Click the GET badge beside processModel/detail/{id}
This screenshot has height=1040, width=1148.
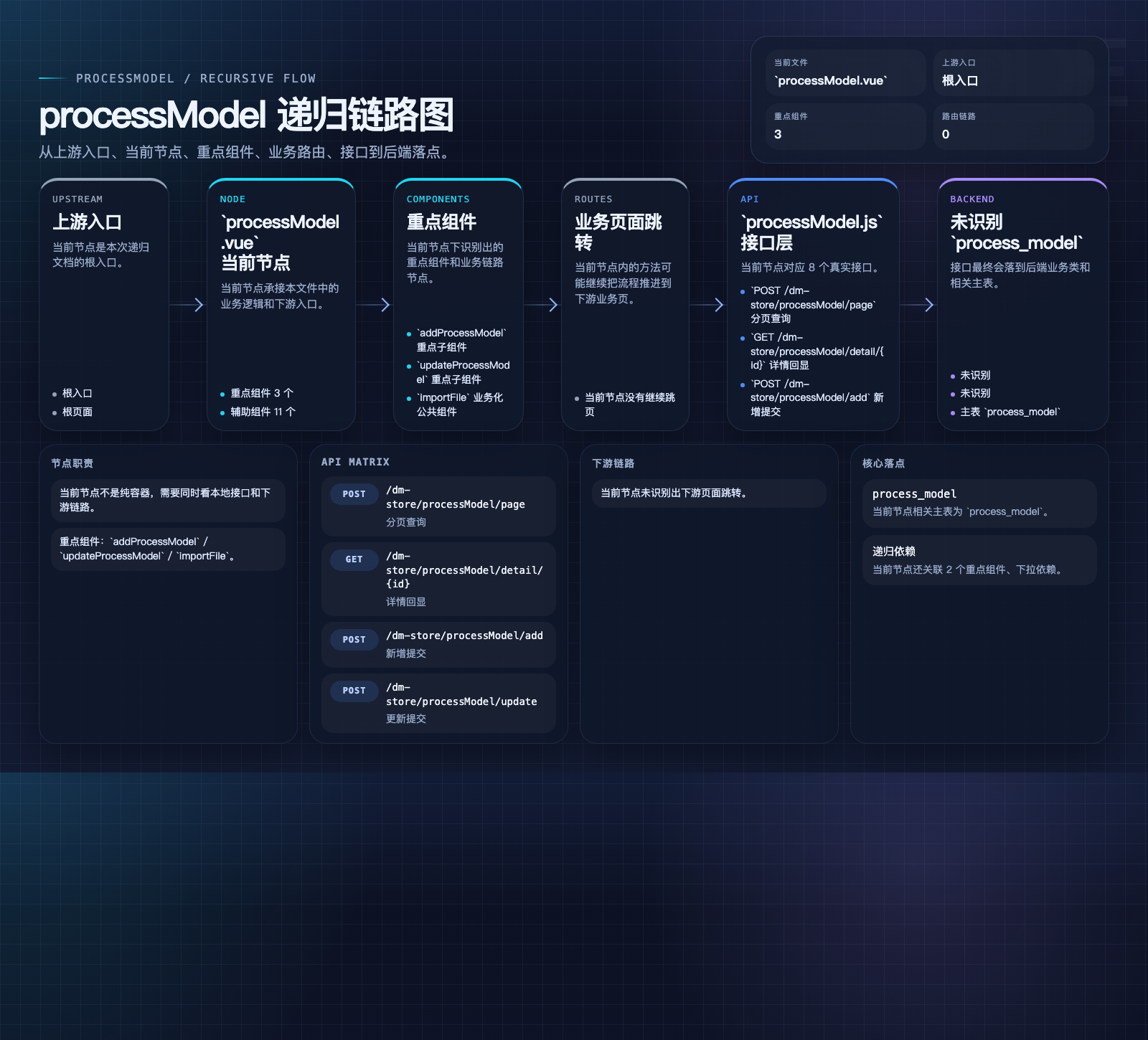pos(354,559)
